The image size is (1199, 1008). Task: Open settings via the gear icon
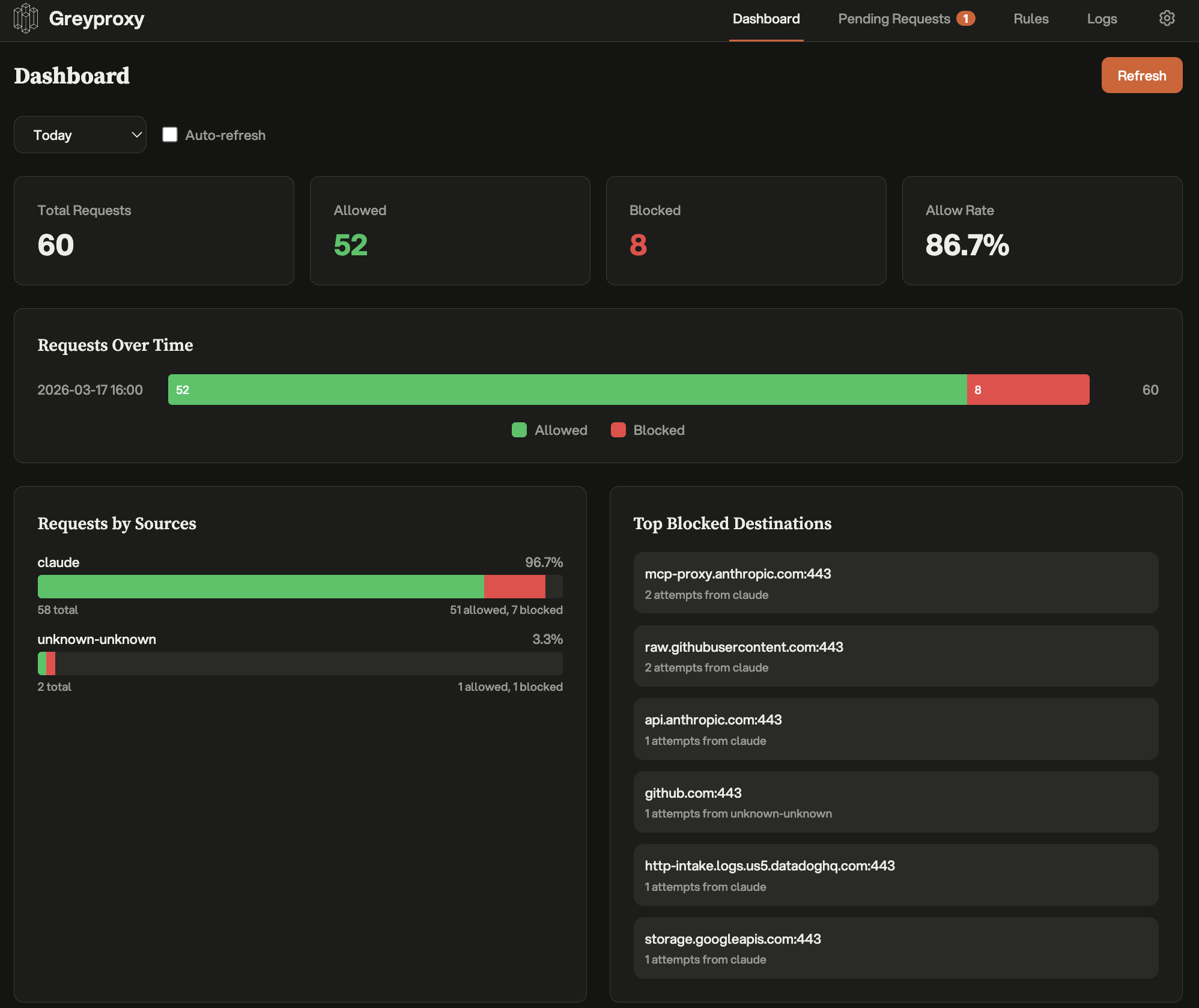(1167, 18)
